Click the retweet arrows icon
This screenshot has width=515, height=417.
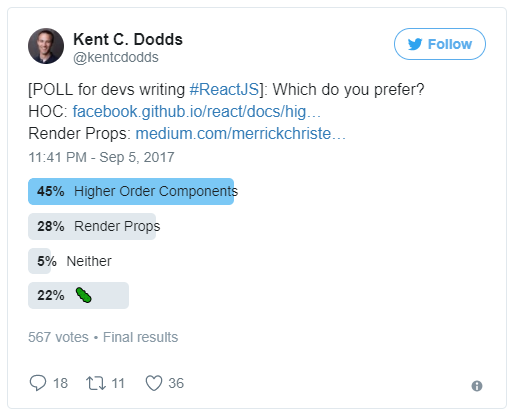coord(96,383)
